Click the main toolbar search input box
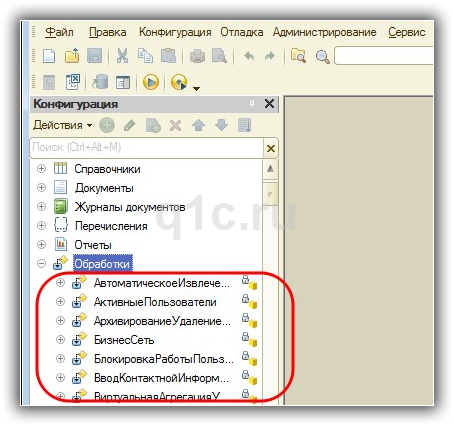Screen dimensions: 454x426 (x=383, y=56)
